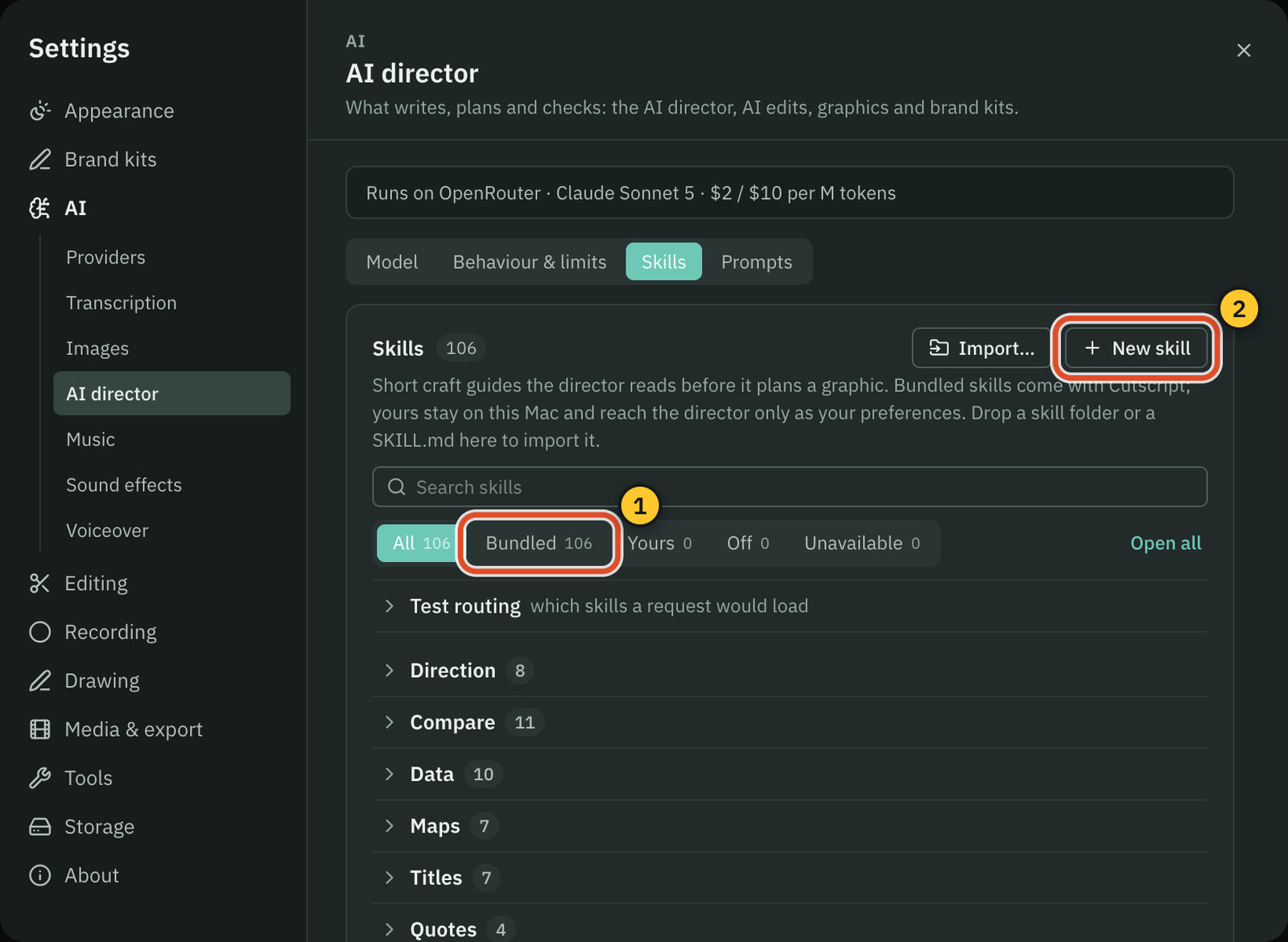
Task: Filter skills by All 106
Action: (x=421, y=543)
